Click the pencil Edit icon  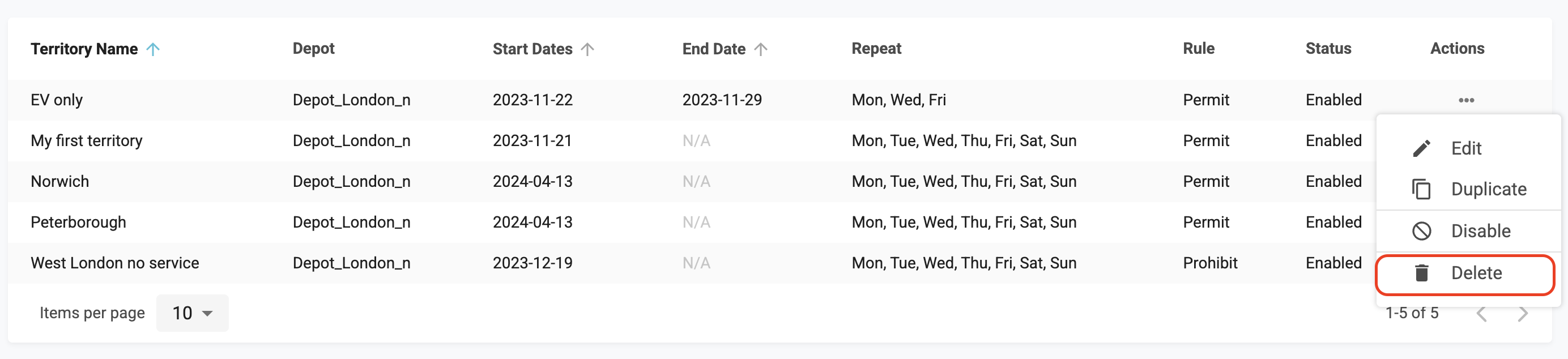point(1421,148)
